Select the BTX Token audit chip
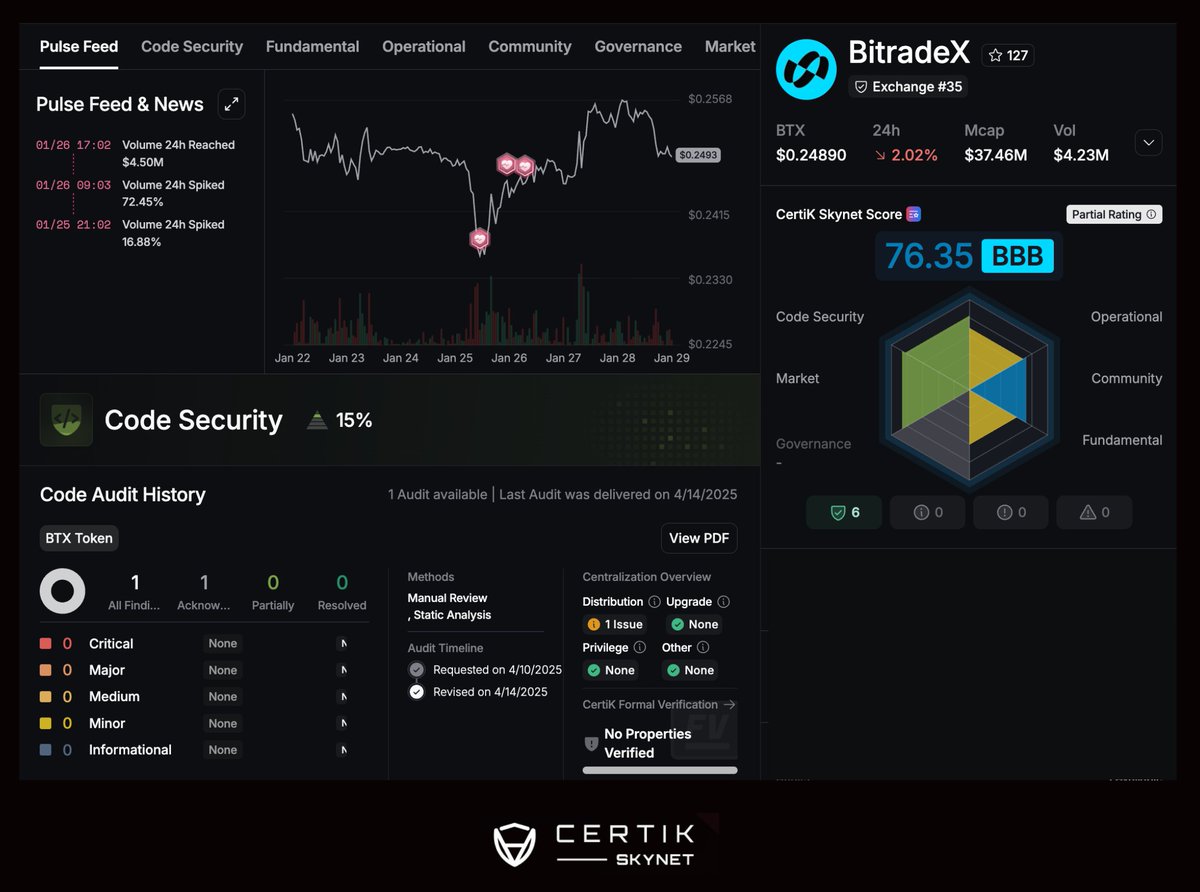 pyautogui.click(x=79, y=538)
